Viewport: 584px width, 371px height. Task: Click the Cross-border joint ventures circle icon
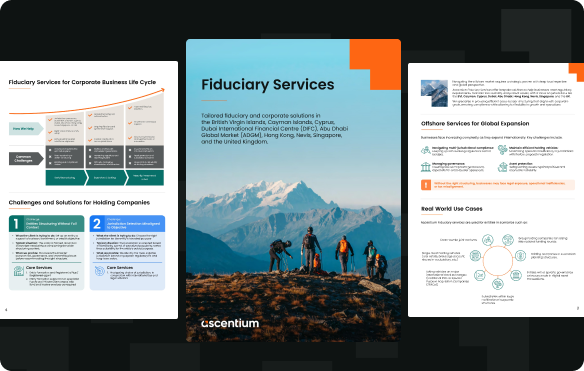click(x=488, y=240)
